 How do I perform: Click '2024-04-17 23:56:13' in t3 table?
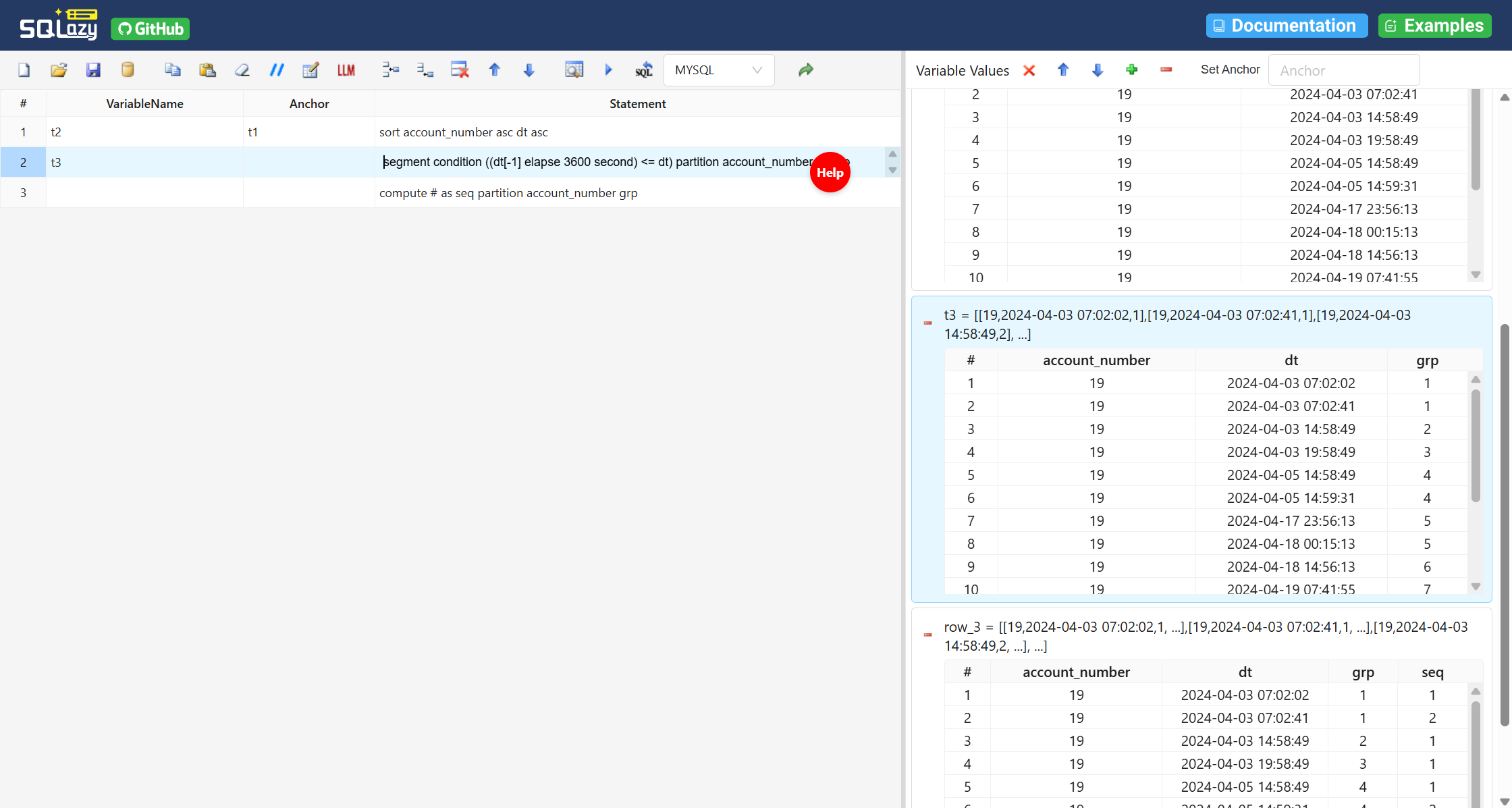coord(1291,521)
